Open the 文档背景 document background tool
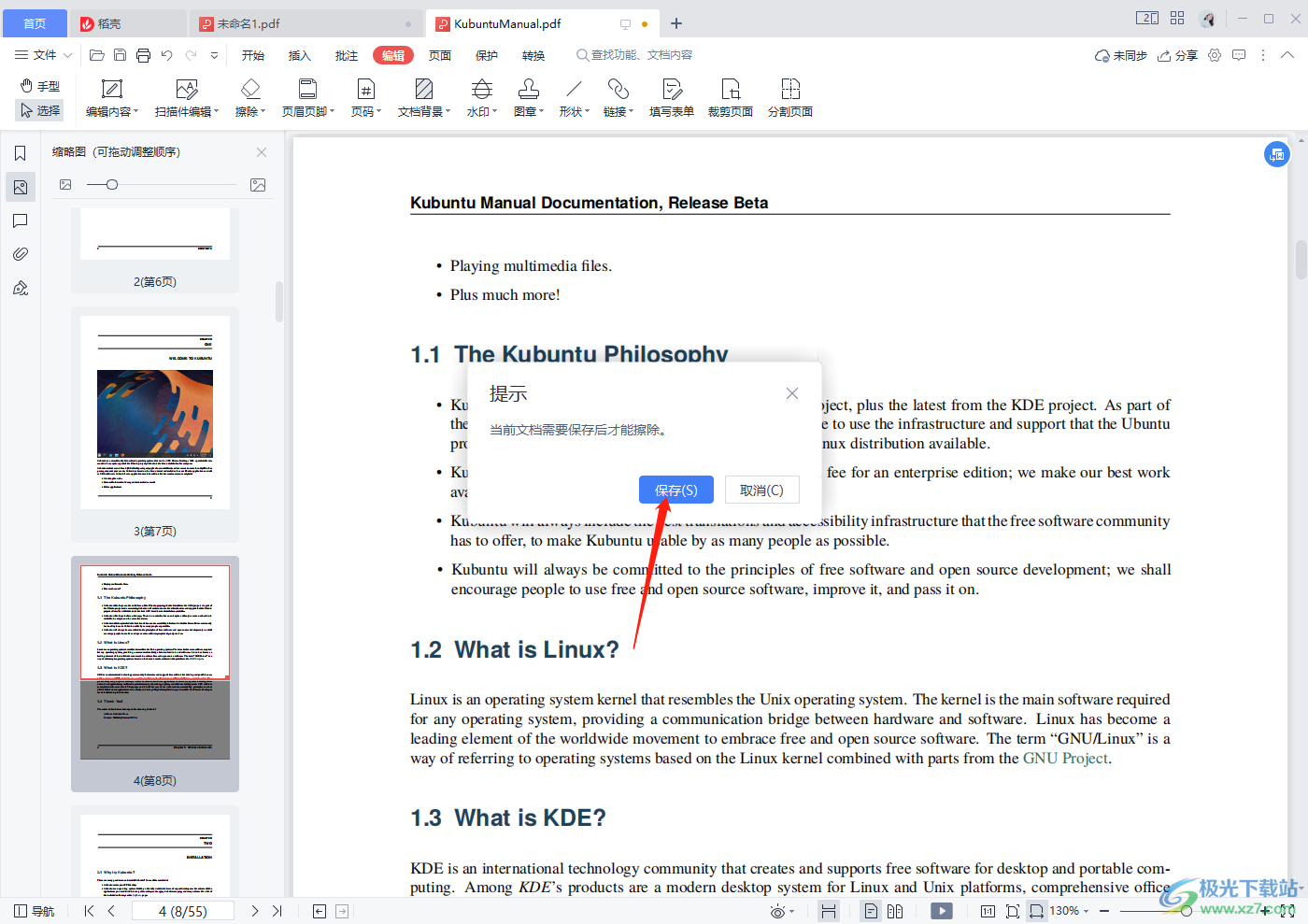The height and width of the screenshot is (924, 1308). click(x=424, y=98)
